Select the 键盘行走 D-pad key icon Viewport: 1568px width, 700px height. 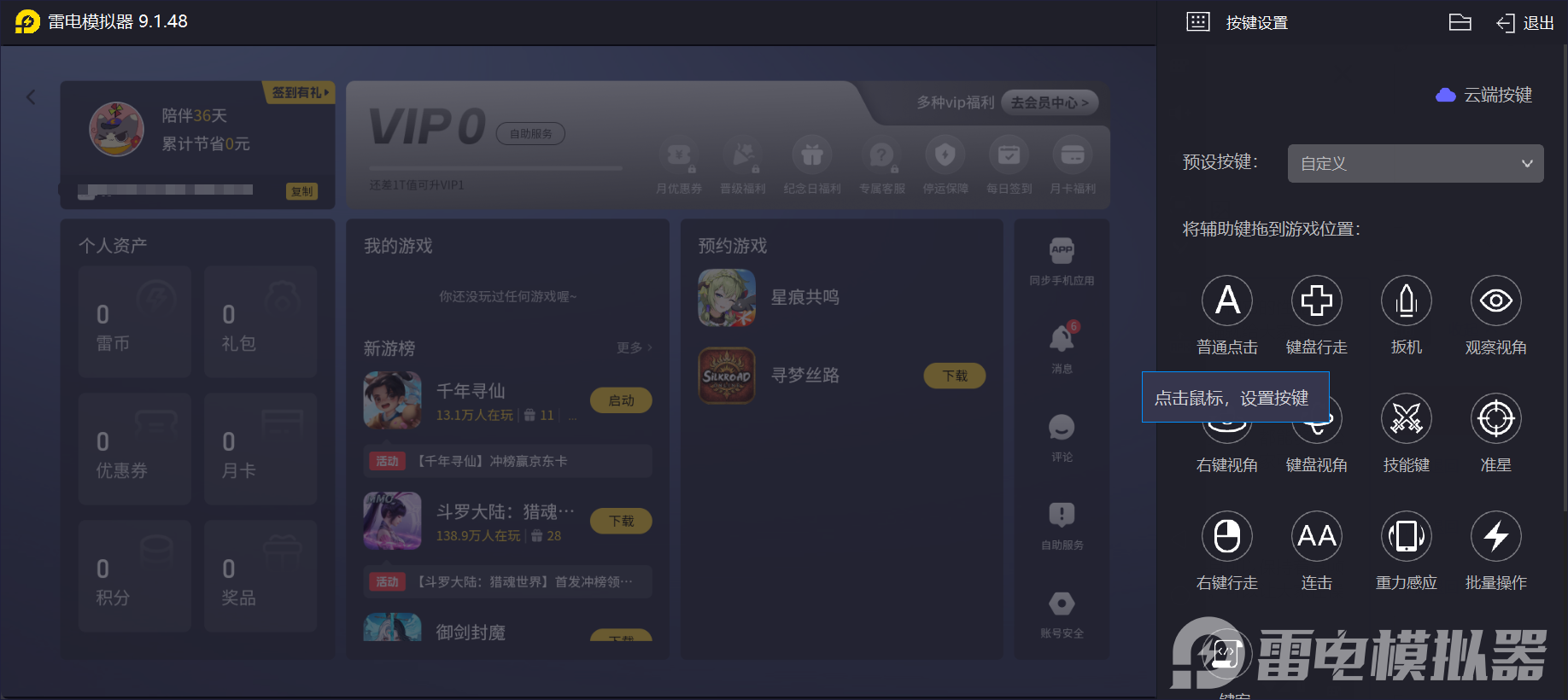pyautogui.click(x=1317, y=300)
